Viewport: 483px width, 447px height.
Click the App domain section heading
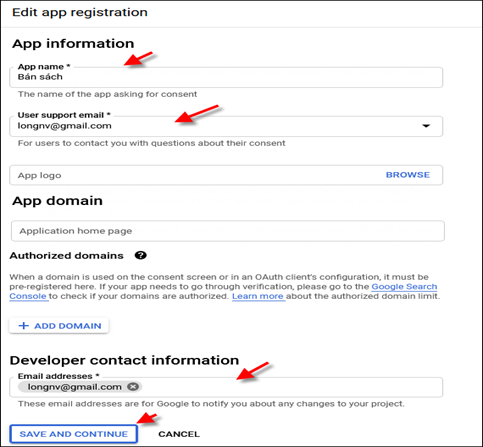tap(57, 201)
